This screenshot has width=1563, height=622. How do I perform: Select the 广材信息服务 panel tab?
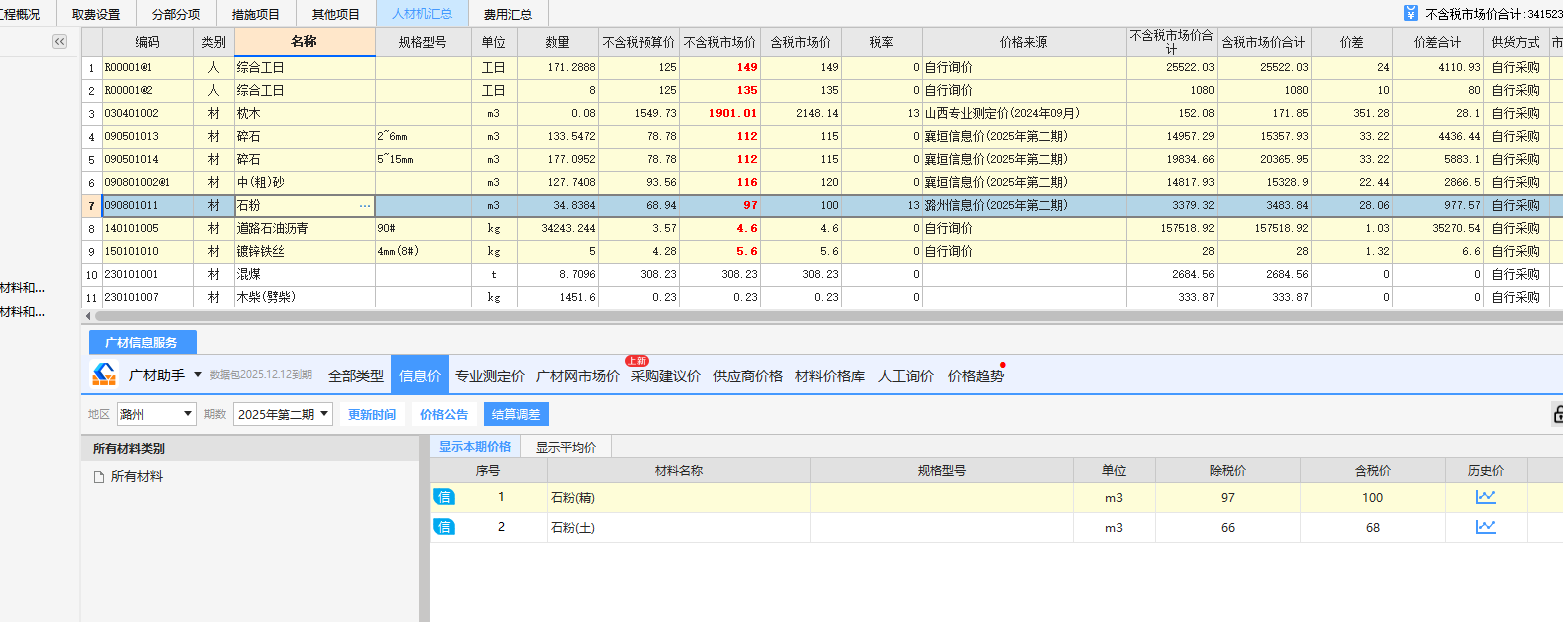142,342
